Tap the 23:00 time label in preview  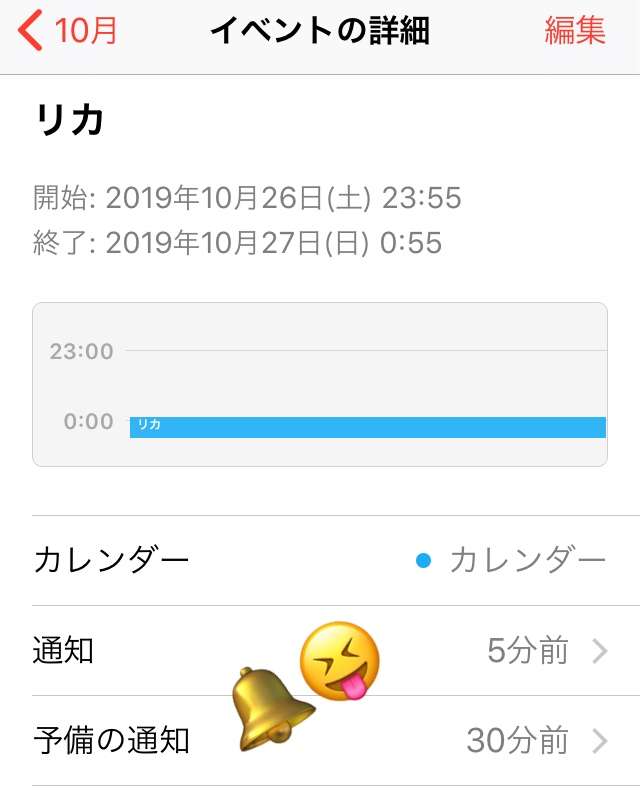coord(81,352)
